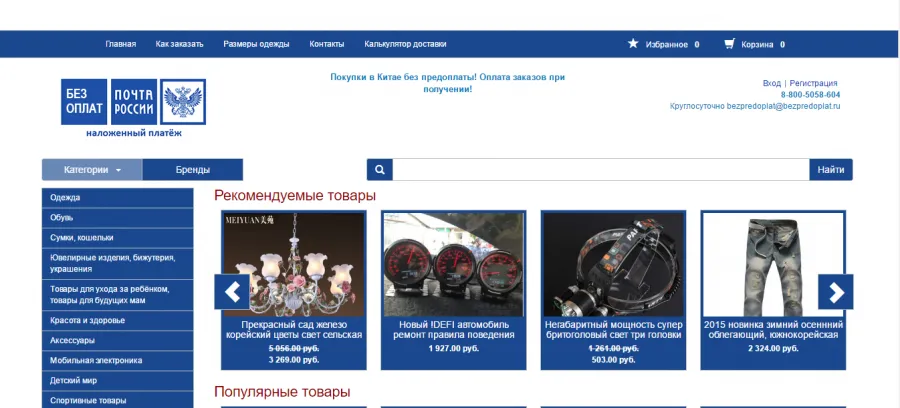Open the car gauges product image
Viewport: 900px width, 408px height.
[453, 265]
